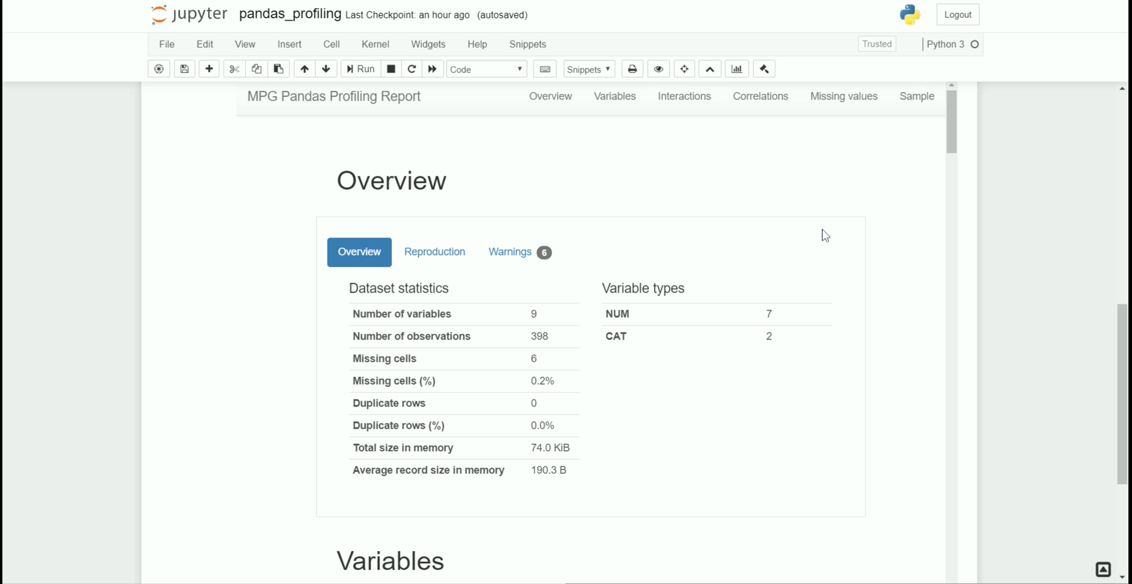The width and height of the screenshot is (1132, 584).
Task: Click the MPG Pandas Profiling Report title
Action: click(x=334, y=97)
